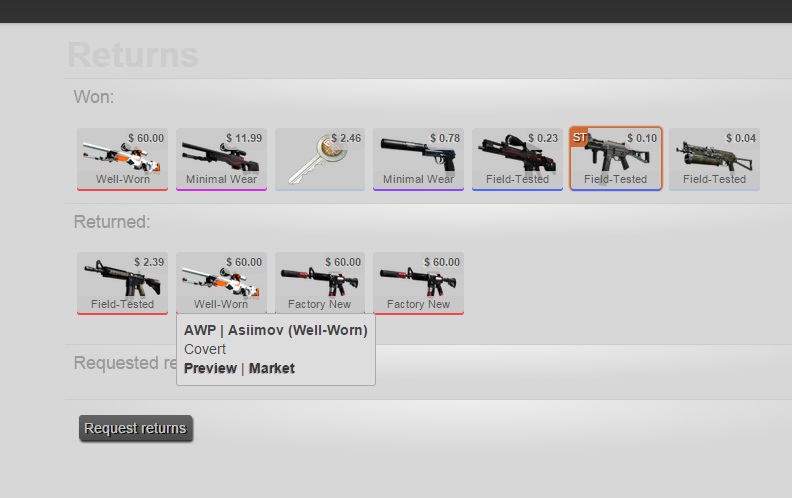The width and height of the screenshot is (792, 498).
Task: Select the $0.04 Field-Tested PP-Bizon item
Action: tap(714, 159)
